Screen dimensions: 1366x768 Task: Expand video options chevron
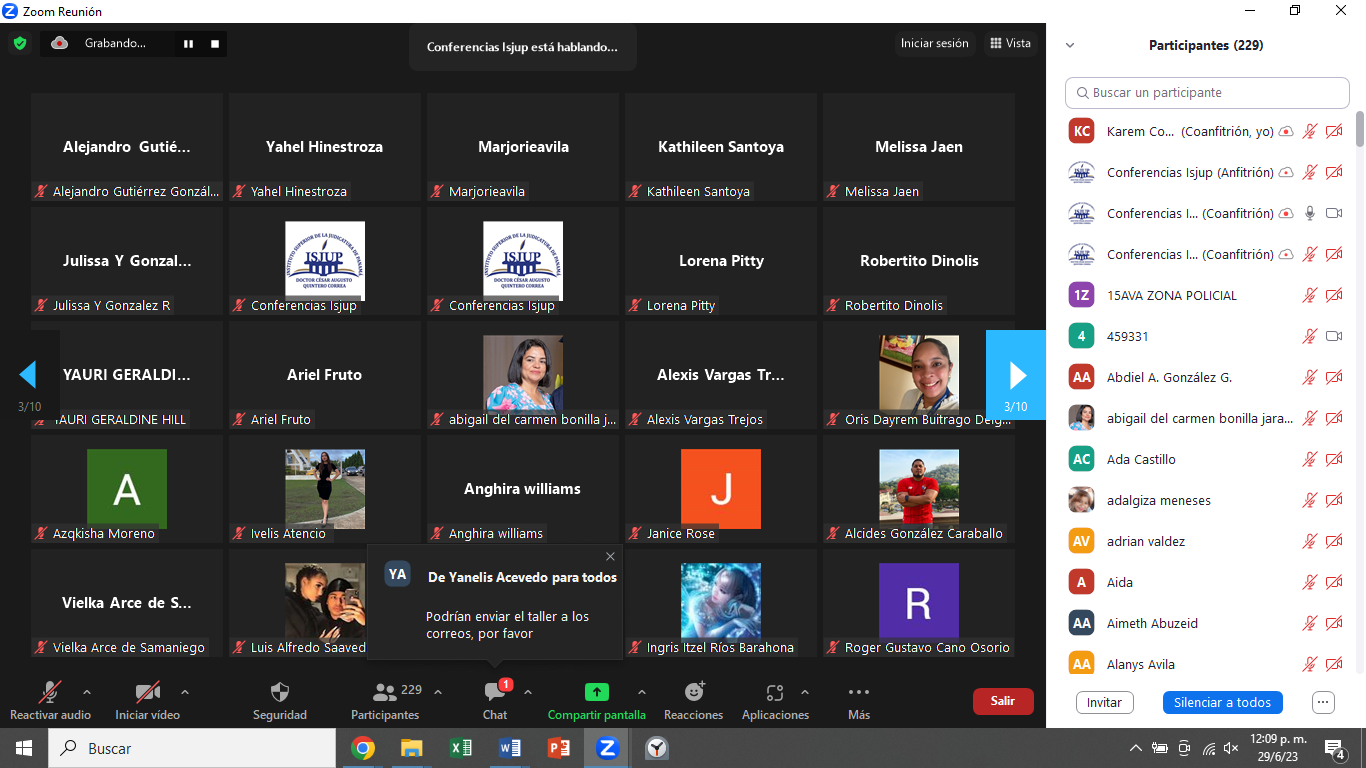pos(185,692)
